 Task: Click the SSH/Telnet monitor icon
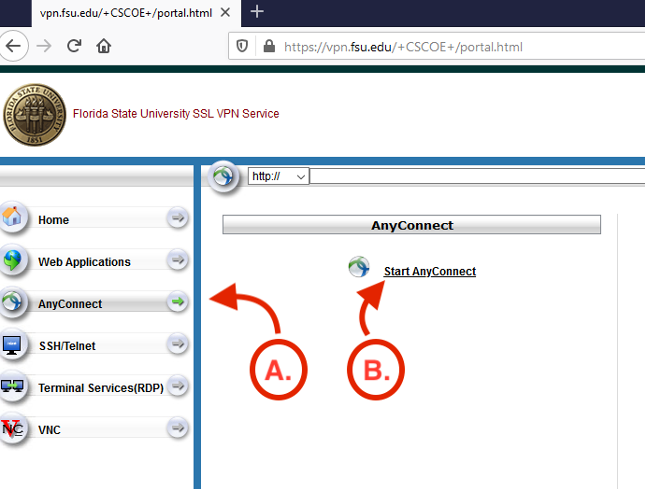click(x=12, y=345)
